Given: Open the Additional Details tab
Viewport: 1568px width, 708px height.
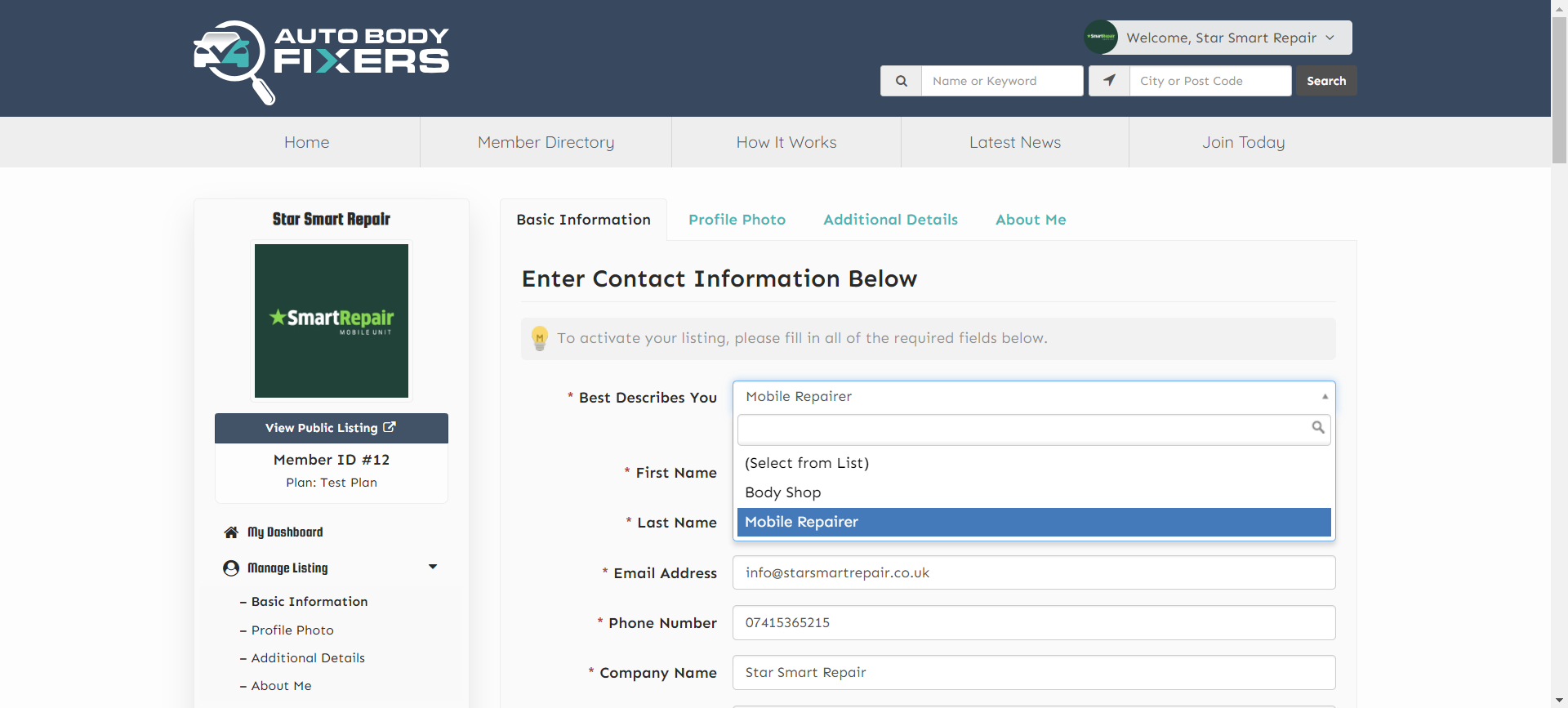Looking at the screenshot, I should (x=890, y=220).
